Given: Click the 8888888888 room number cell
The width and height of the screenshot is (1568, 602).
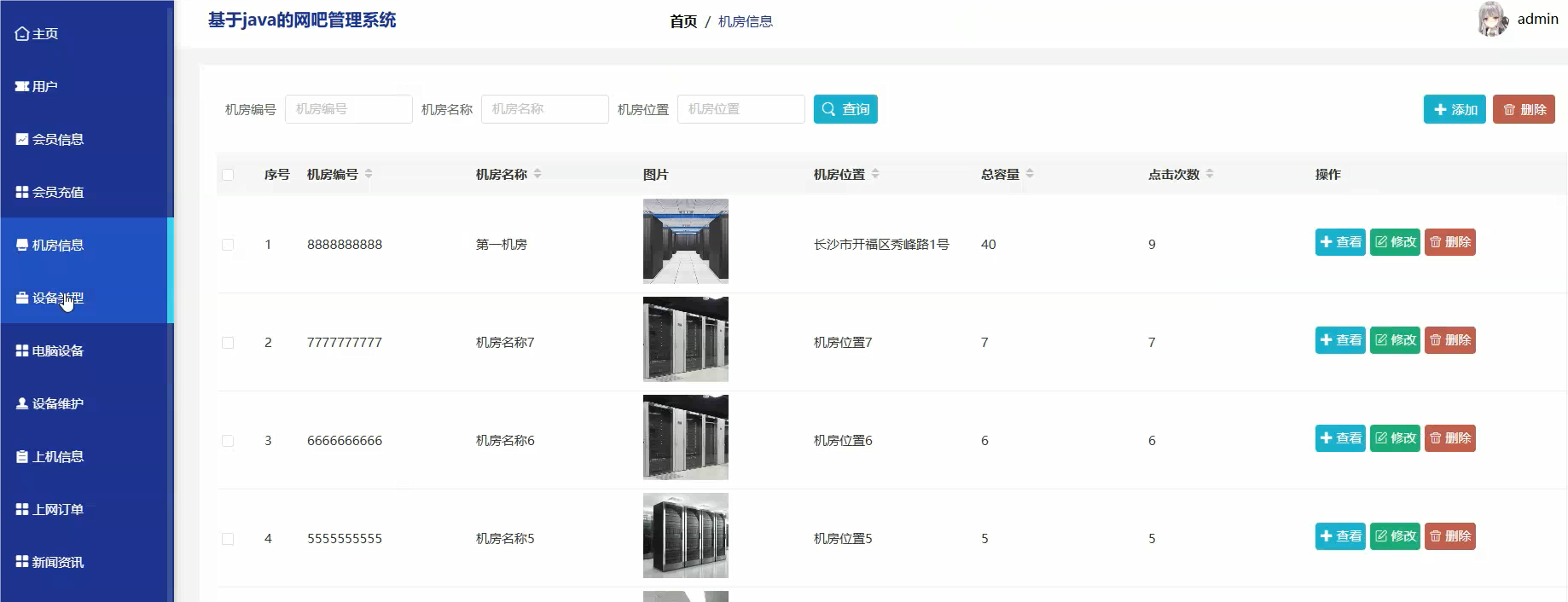Looking at the screenshot, I should coord(345,245).
